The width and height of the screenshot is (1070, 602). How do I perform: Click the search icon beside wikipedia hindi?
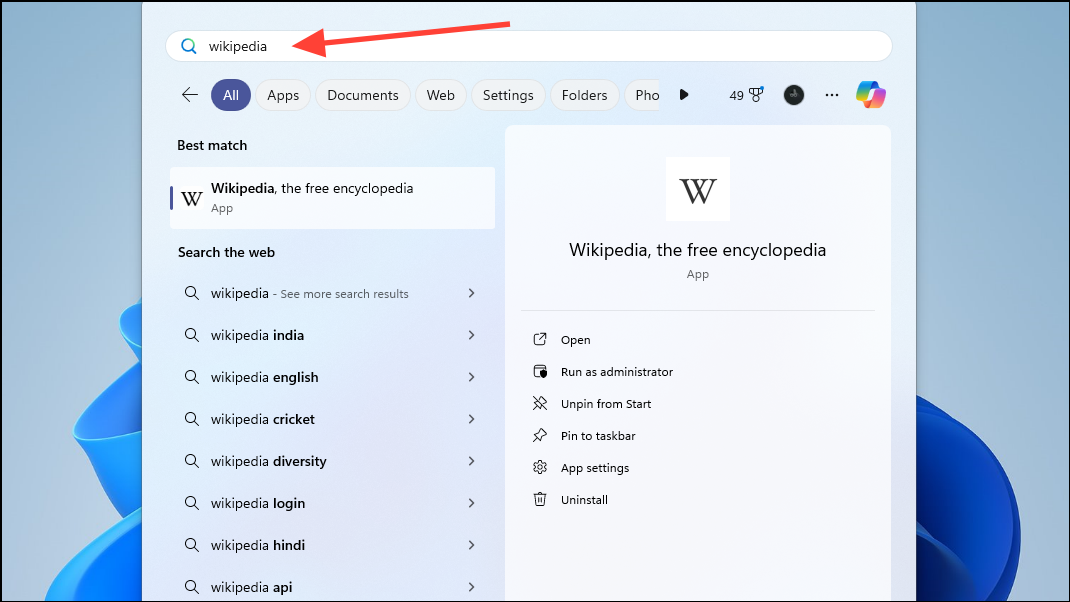tap(192, 545)
